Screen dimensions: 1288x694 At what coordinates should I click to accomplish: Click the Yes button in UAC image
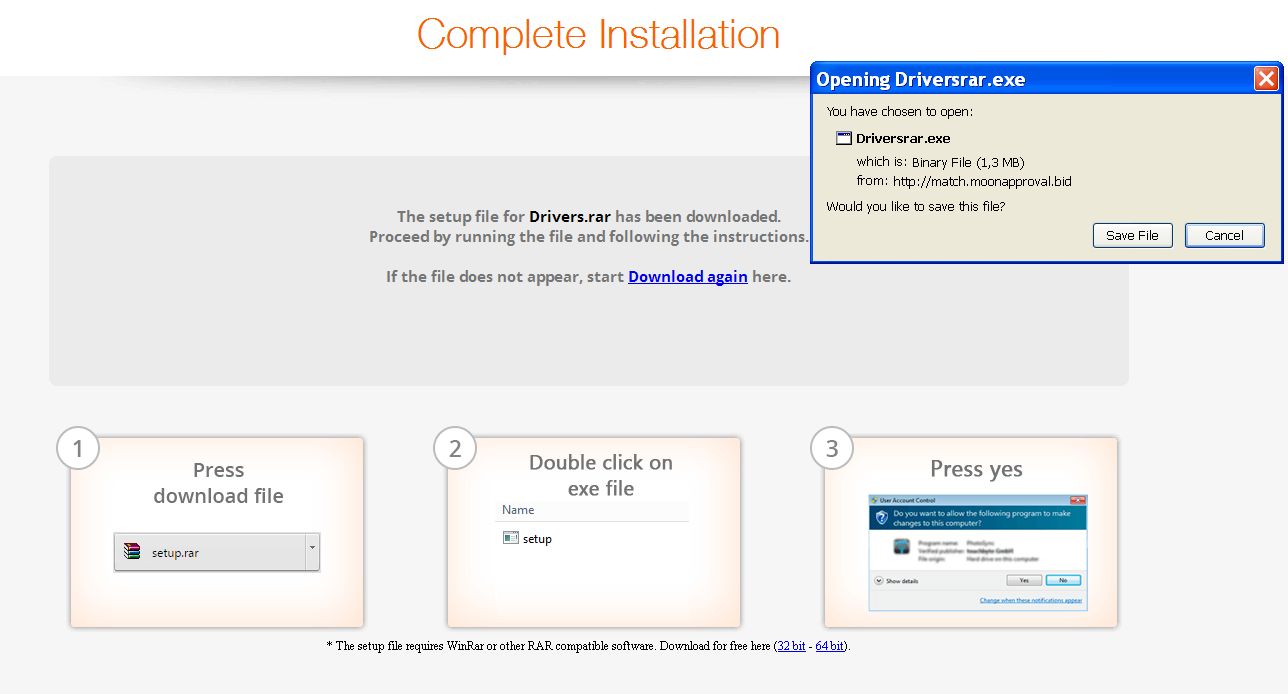1024,580
